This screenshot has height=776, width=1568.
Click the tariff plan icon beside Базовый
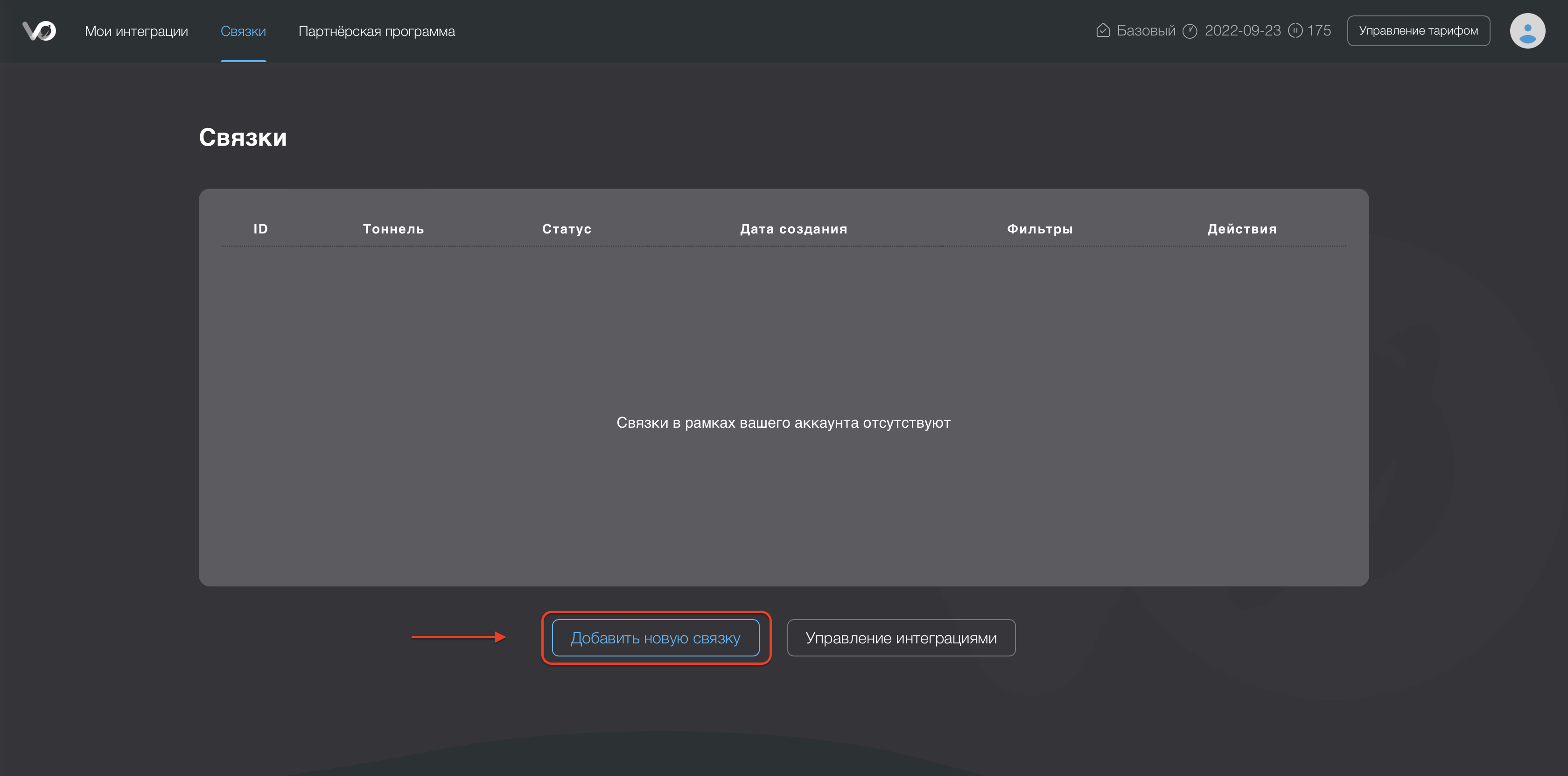point(1102,30)
